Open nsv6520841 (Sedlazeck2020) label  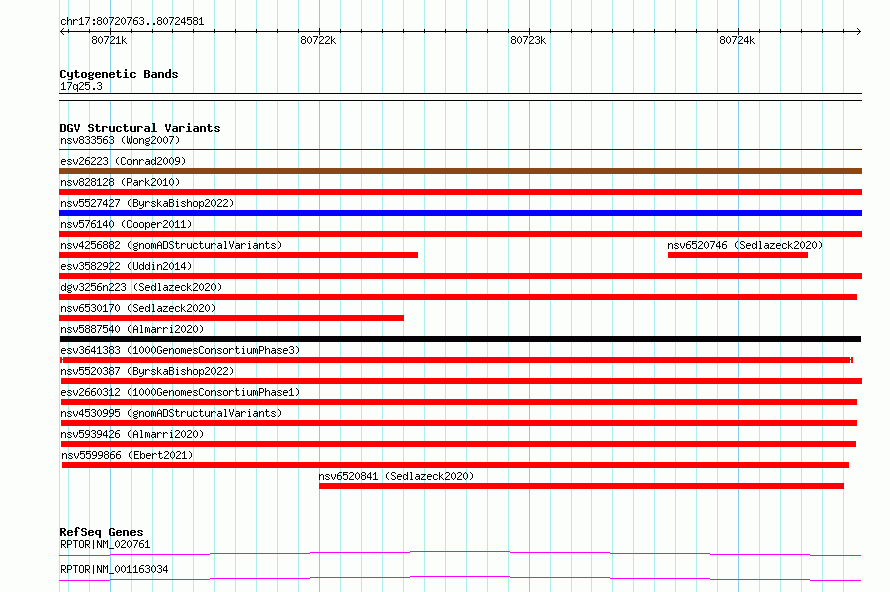396,476
